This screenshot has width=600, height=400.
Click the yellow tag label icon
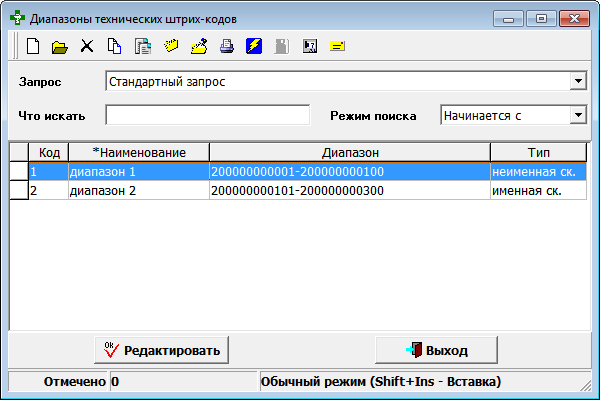point(171,46)
